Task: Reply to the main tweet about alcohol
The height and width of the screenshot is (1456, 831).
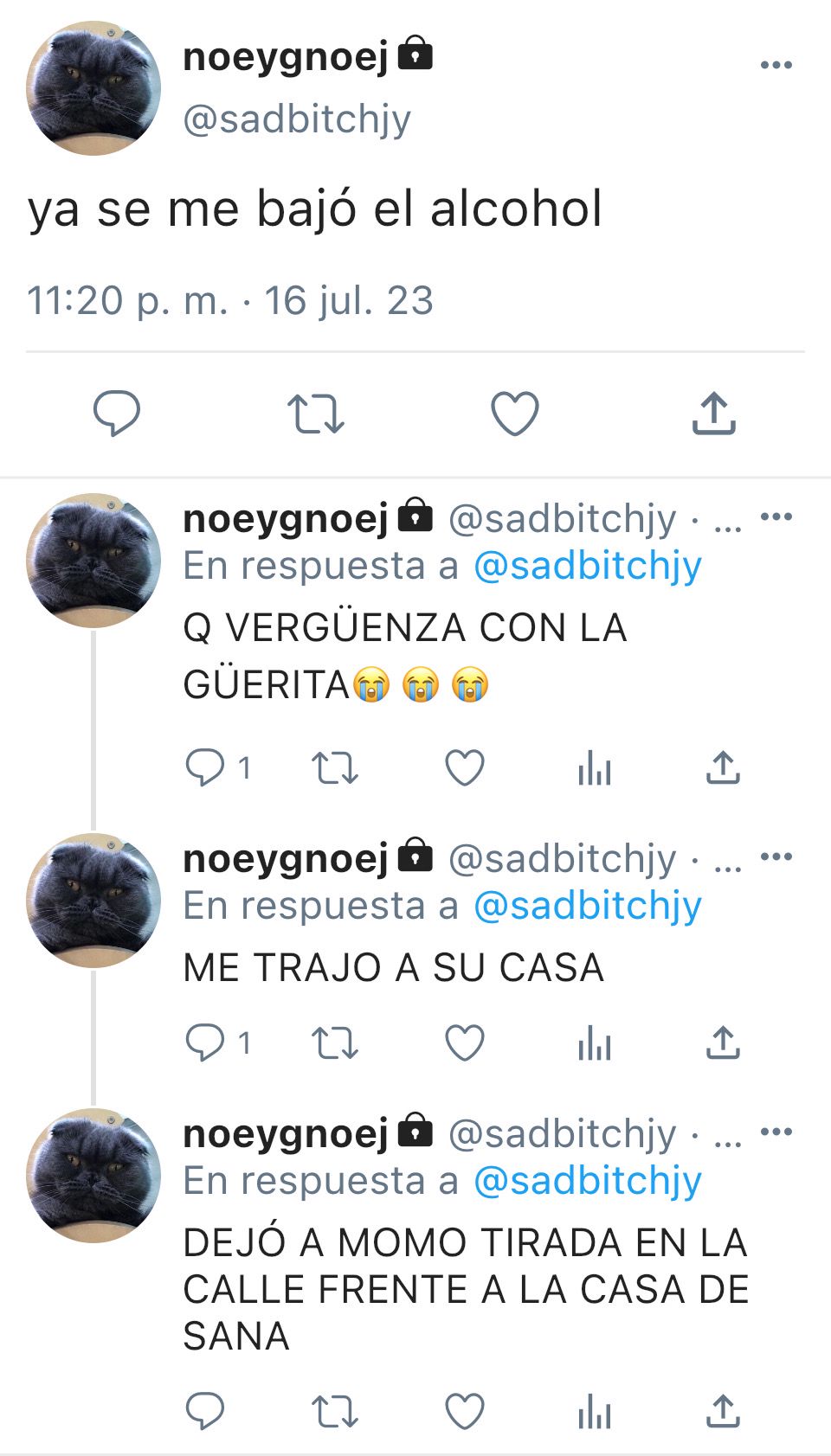Action: [117, 413]
